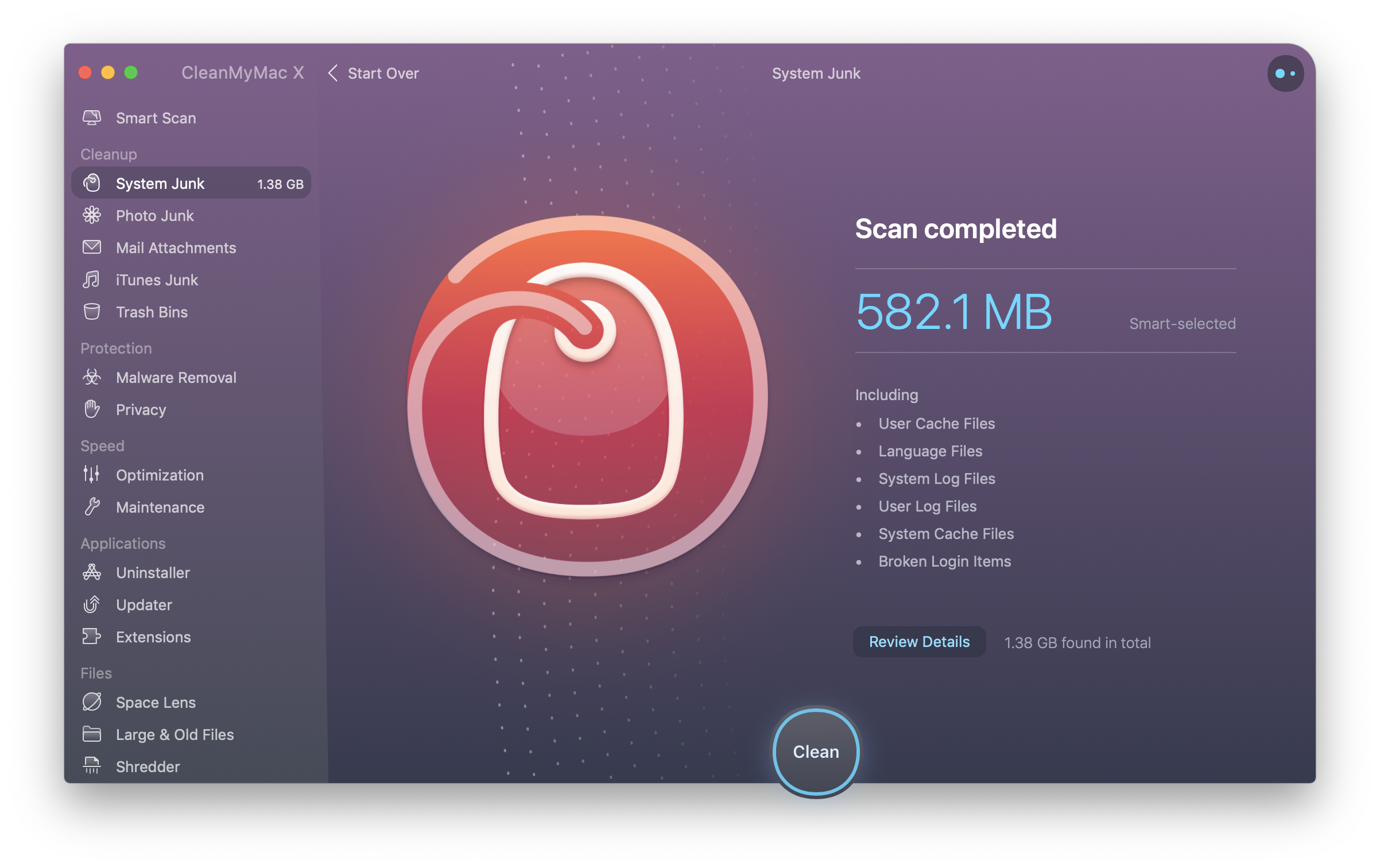Select Large & Old Files

pos(175,734)
